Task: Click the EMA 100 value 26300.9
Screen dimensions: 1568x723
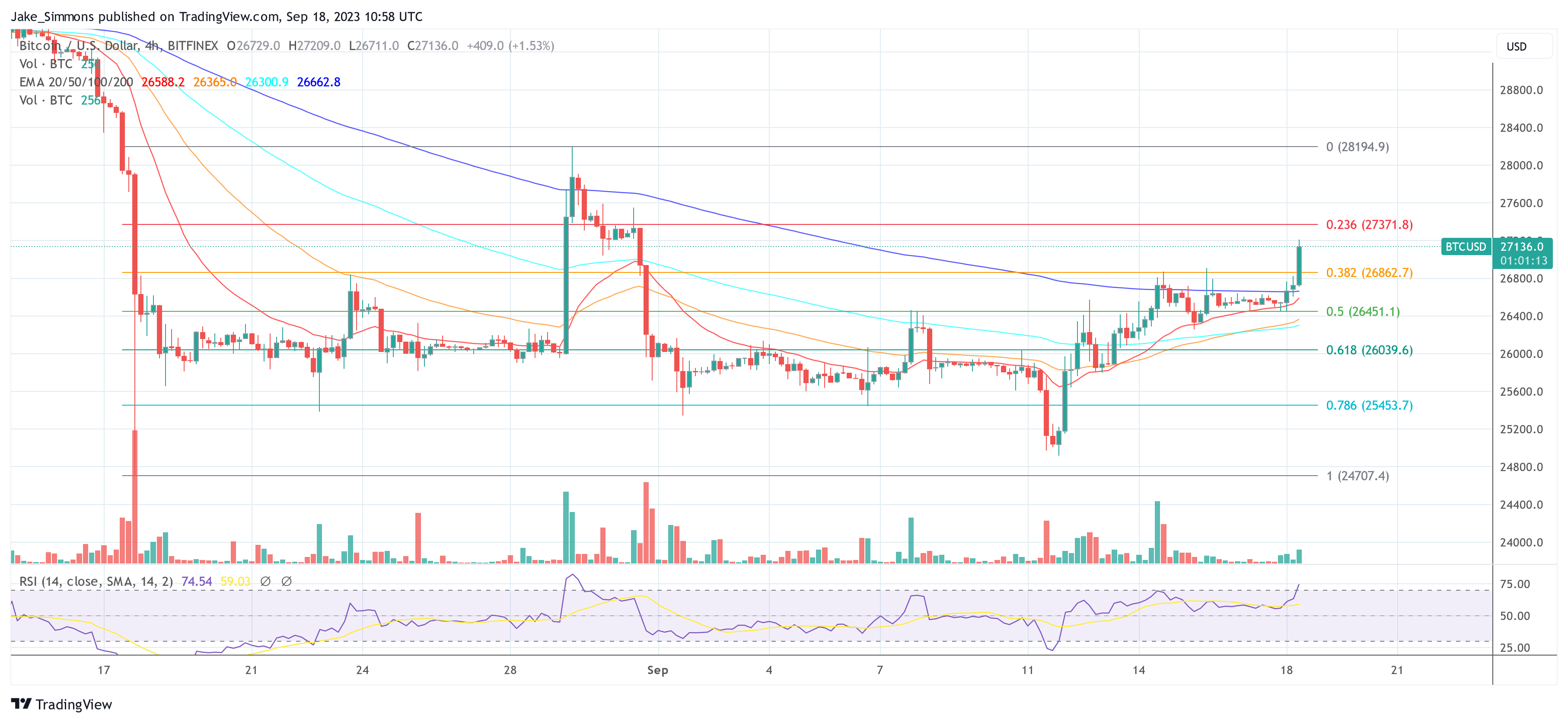Action: click(267, 82)
